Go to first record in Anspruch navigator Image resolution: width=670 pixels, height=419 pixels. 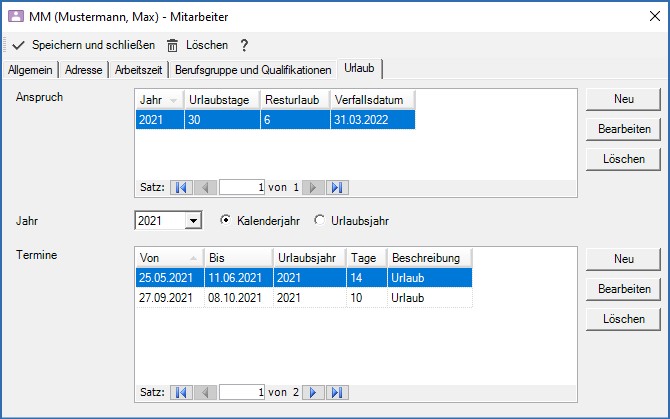[x=181, y=187]
